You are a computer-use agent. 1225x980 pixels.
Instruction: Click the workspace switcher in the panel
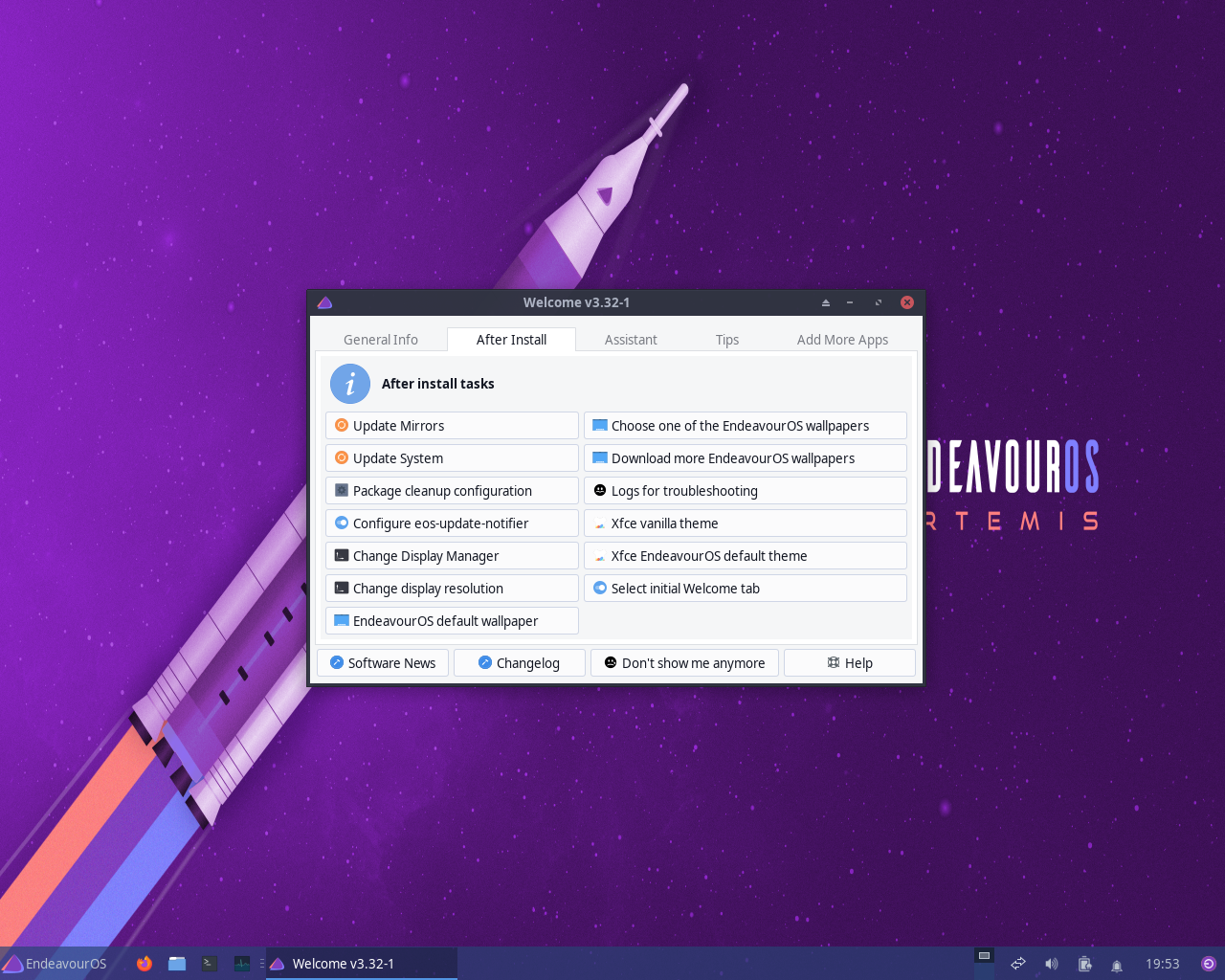coord(984,964)
